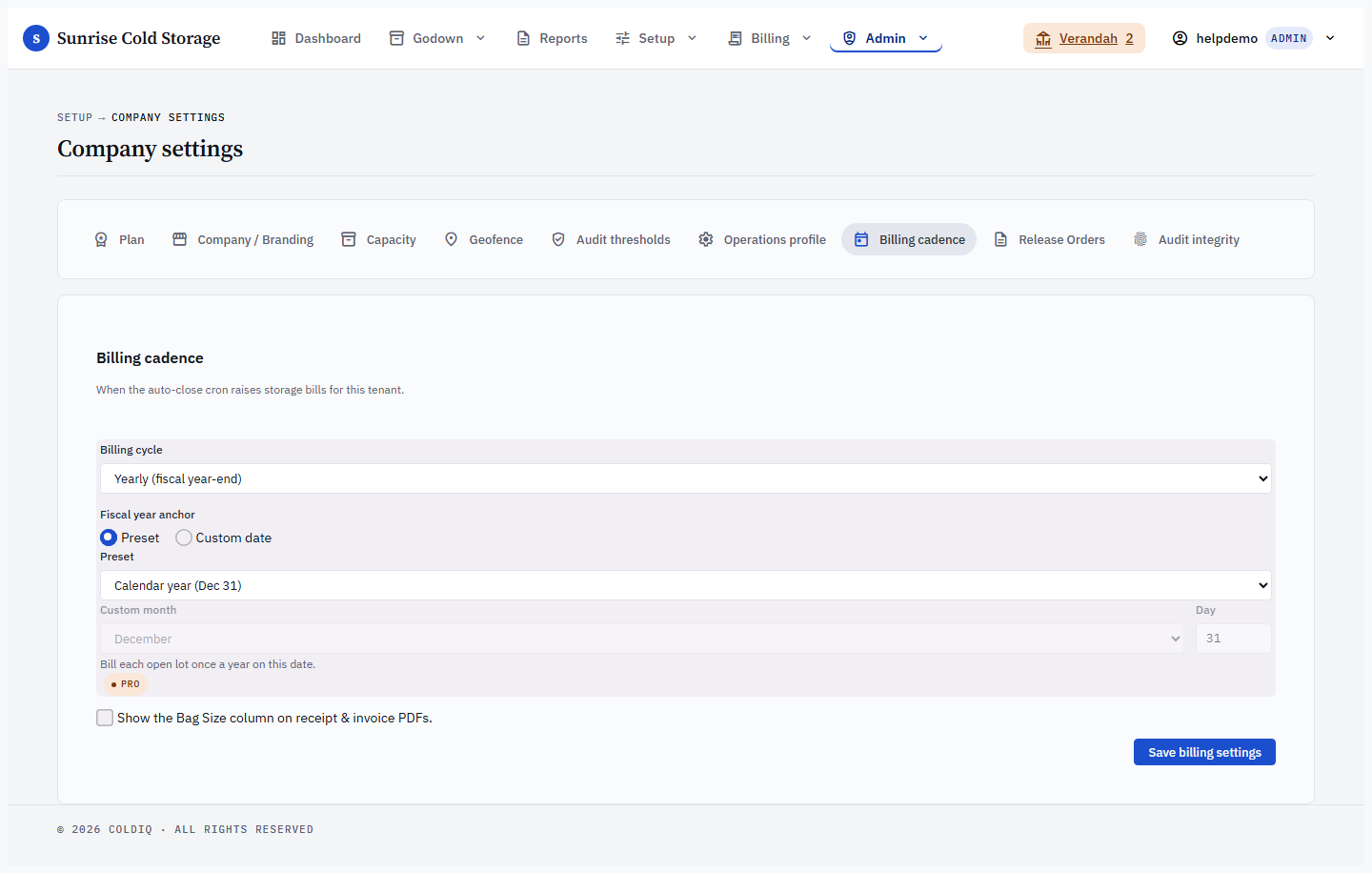Open the Billing cycle dropdown
Image resolution: width=1372 pixels, height=873 pixels.
click(x=686, y=478)
